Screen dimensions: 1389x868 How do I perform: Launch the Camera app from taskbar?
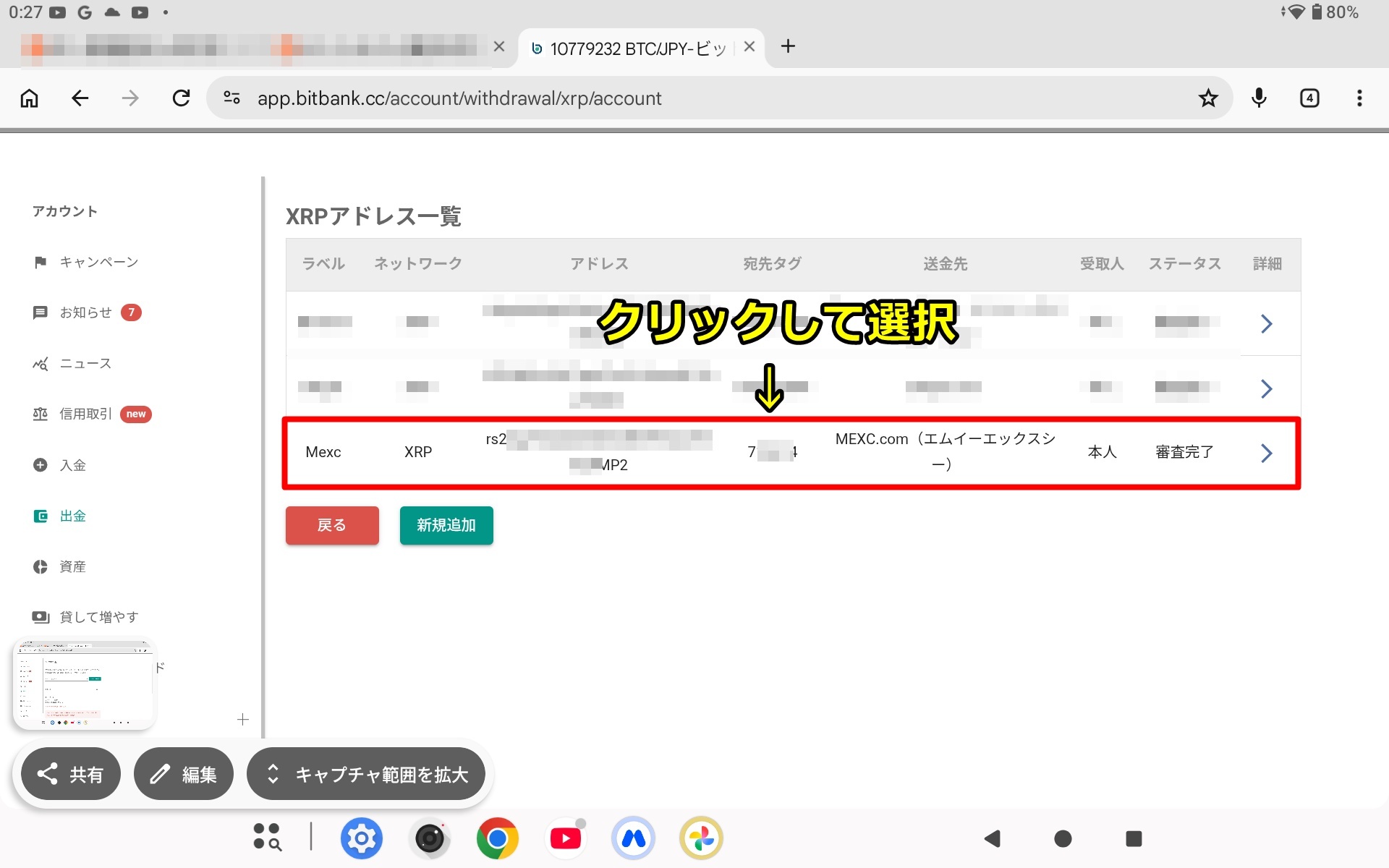(x=430, y=838)
